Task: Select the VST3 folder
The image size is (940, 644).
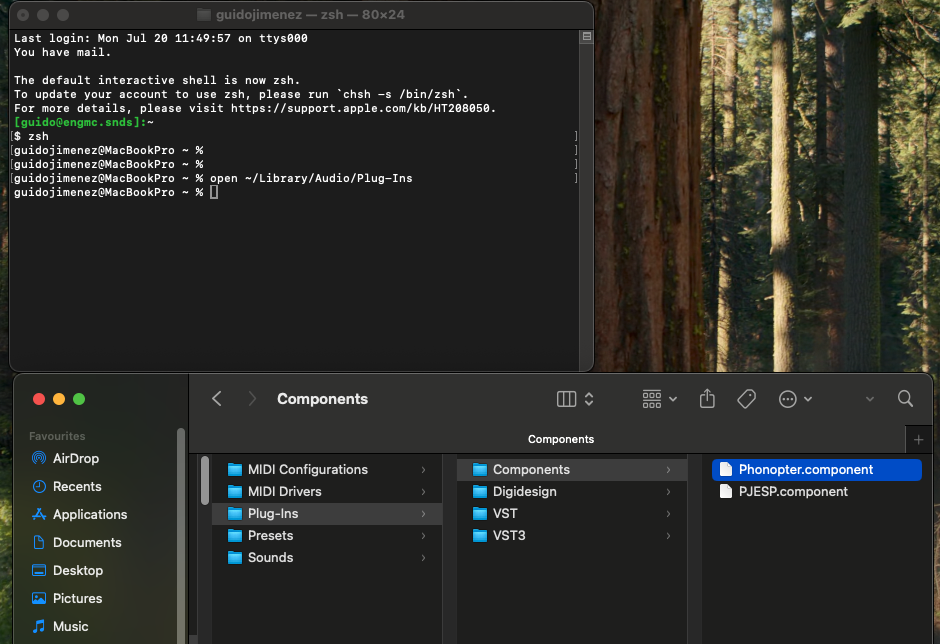Action: (x=572, y=535)
